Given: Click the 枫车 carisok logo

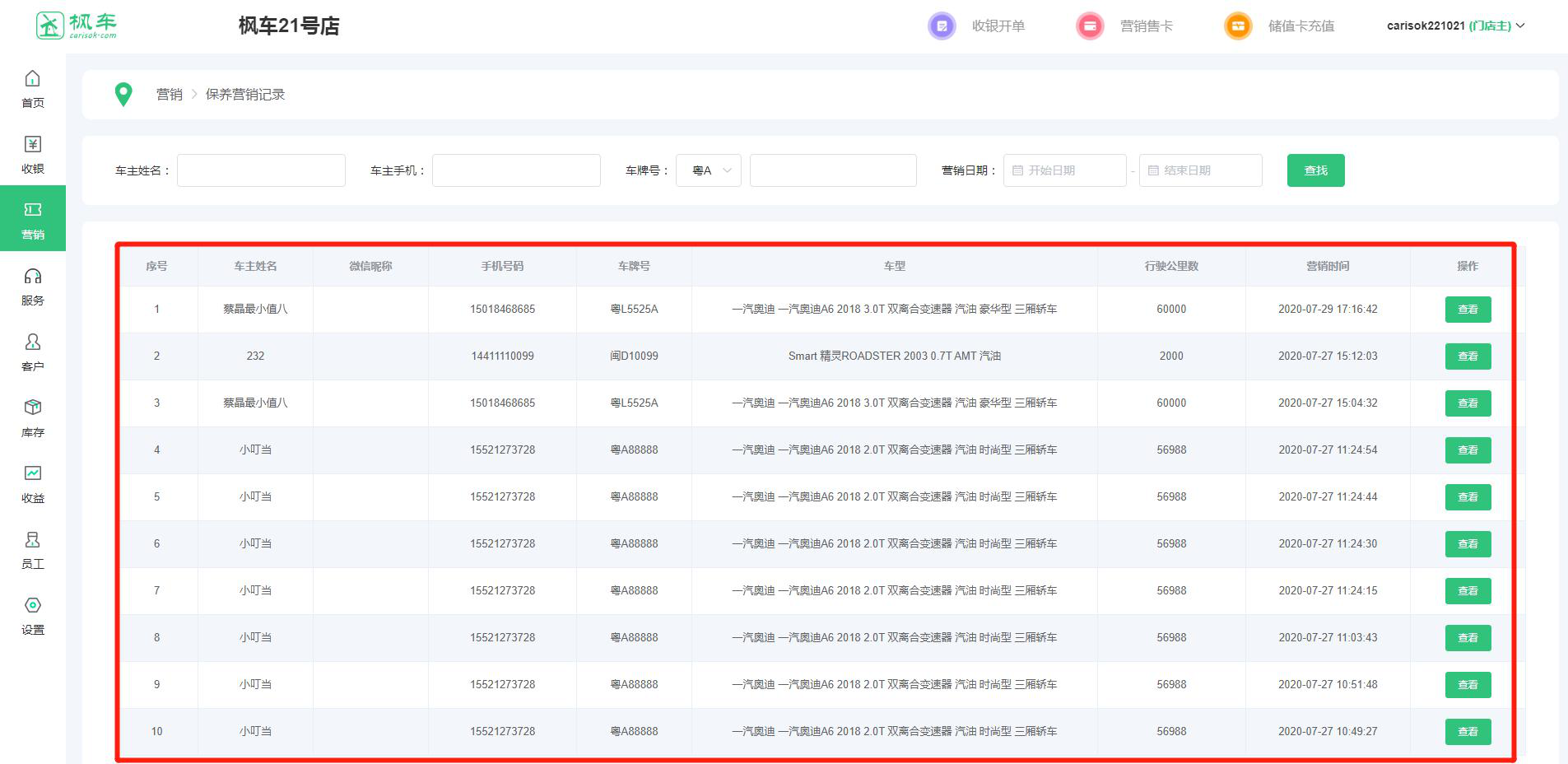Looking at the screenshot, I should 76,26.
